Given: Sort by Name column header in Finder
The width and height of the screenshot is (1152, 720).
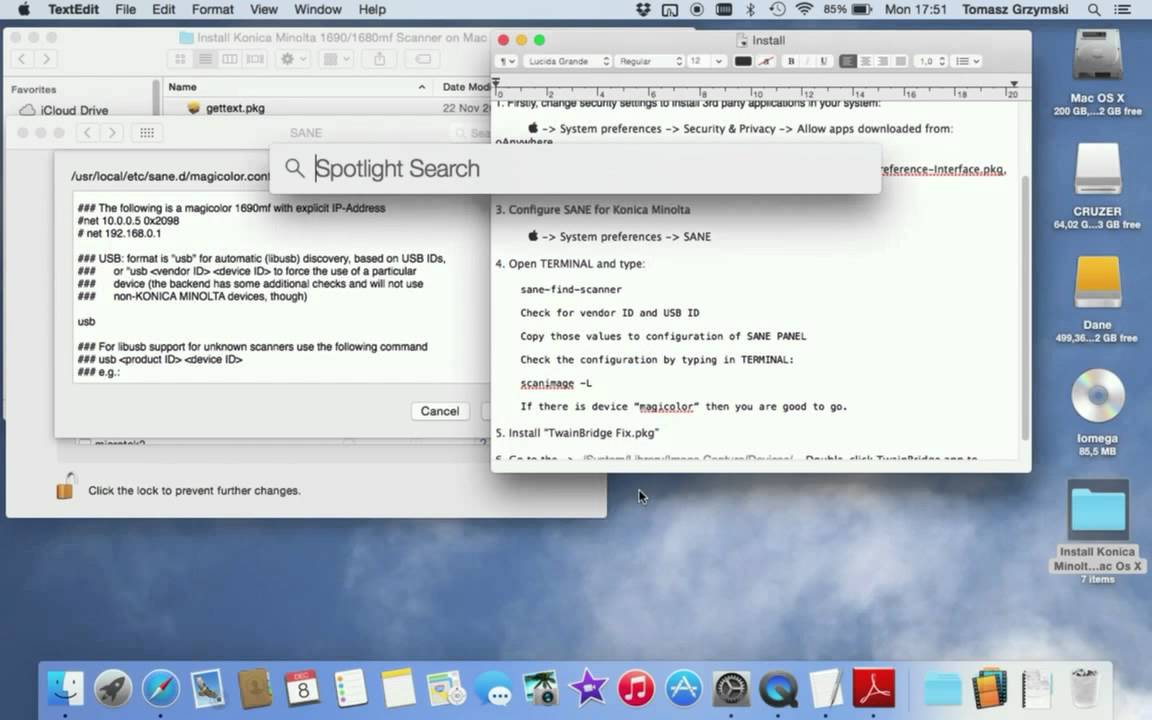Looking at the screenshot, I should click(298, 87).
